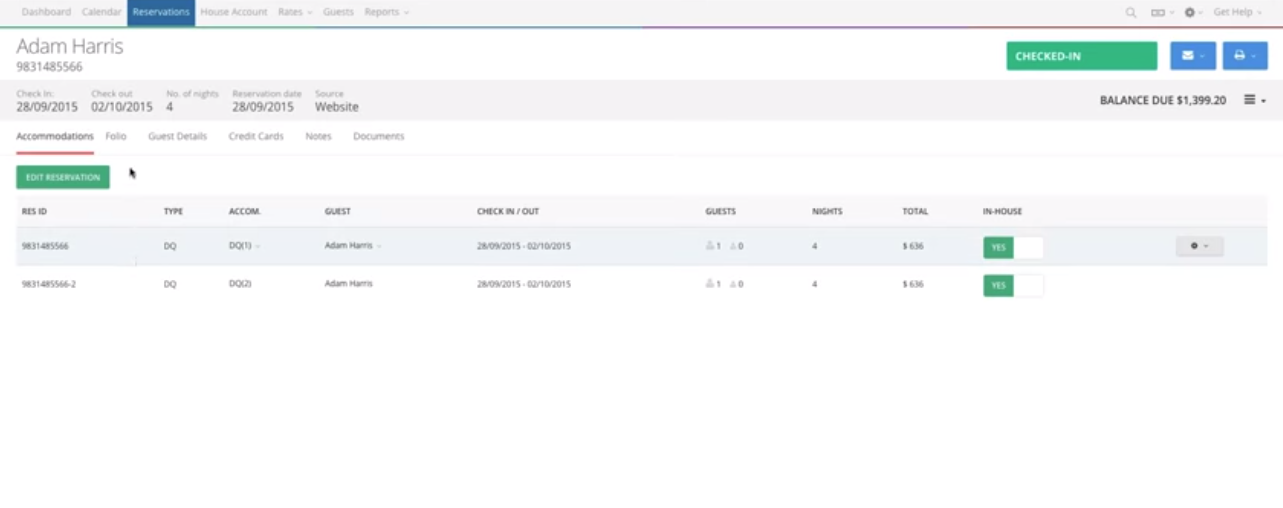Viewport: 1283px width, 508px height.
Task: Expand Adam Harris guest dropdown in first row
Action: click(x=353, y=246)
